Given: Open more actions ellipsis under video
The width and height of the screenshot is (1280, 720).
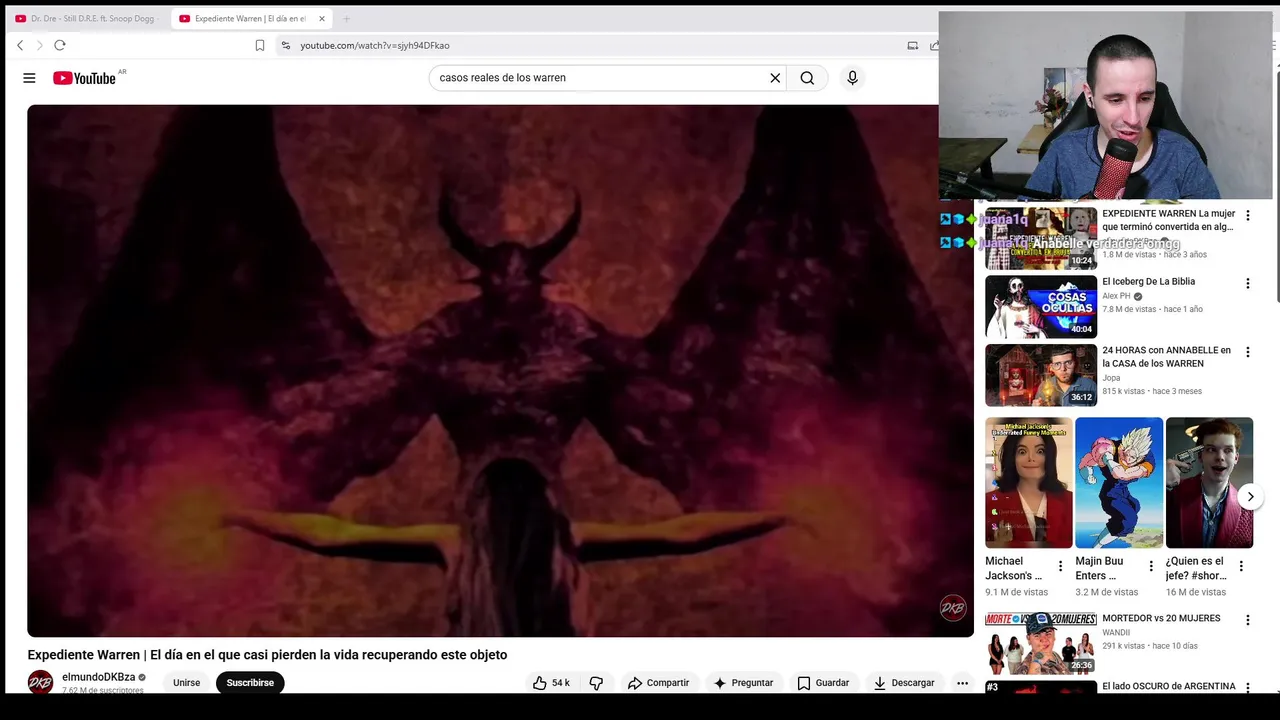Looking at the screenshot, I should point(962,683).
